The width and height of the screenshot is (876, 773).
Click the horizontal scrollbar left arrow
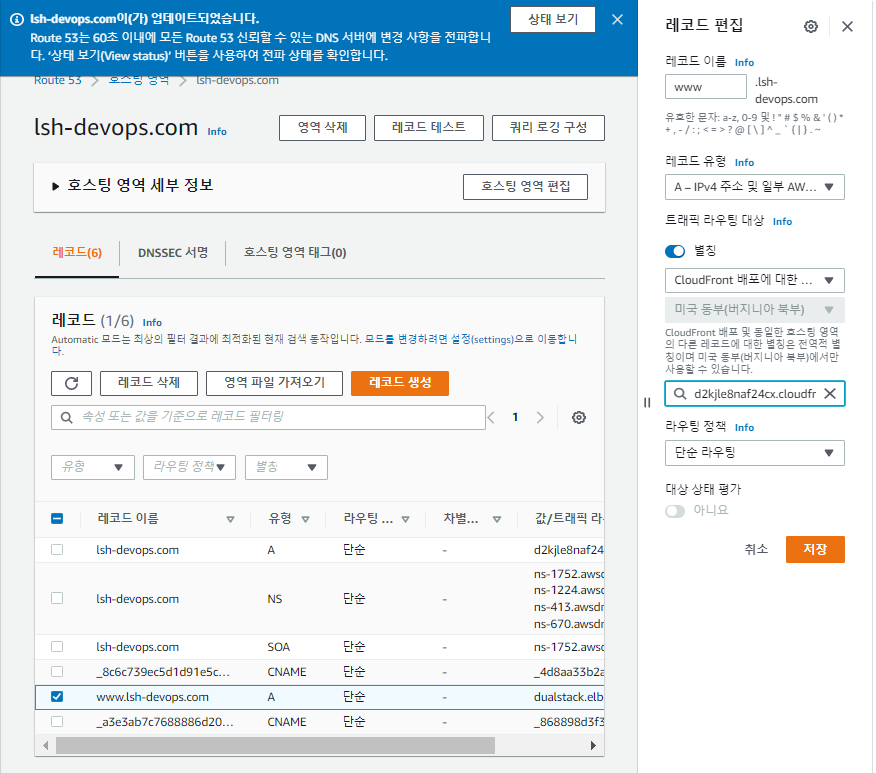pyautogui.click(x=46, y=746)
